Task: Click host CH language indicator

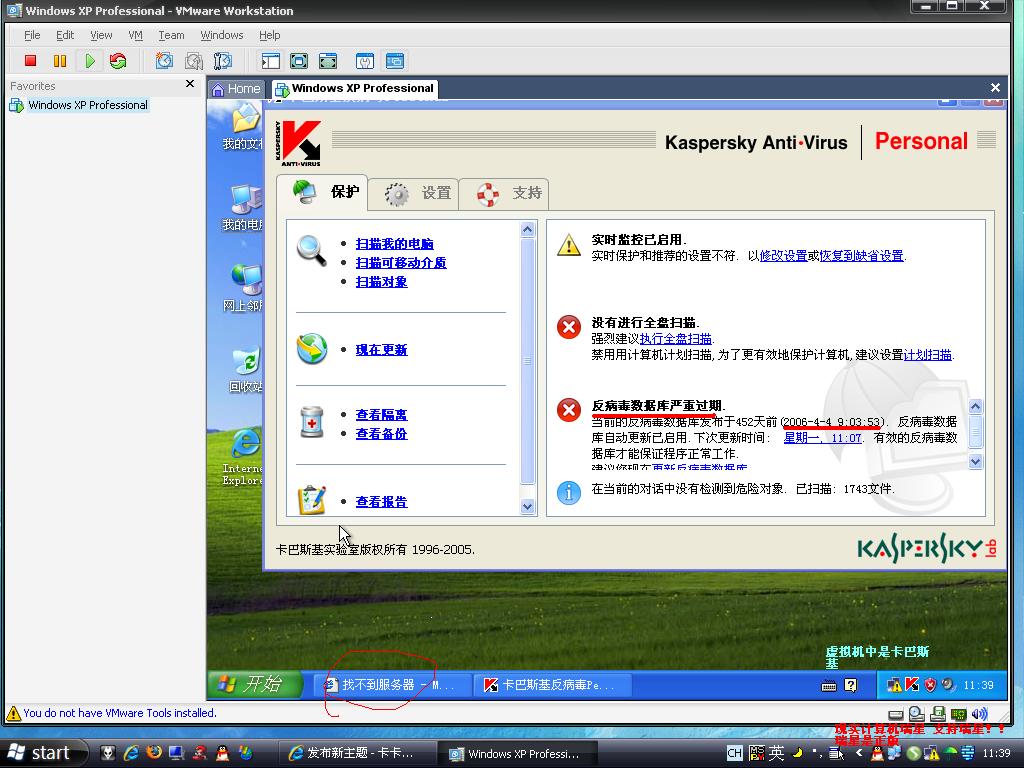Action: (x=734, y=753)
